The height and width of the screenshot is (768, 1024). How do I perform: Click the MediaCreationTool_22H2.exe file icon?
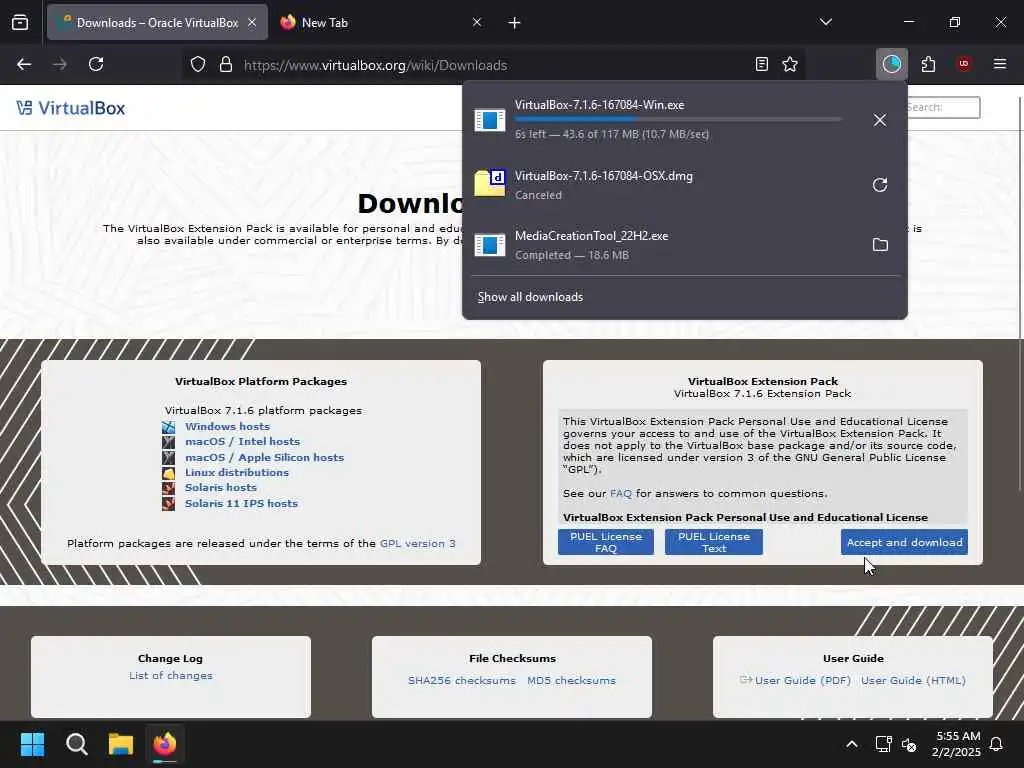click(x=490, y=246)
